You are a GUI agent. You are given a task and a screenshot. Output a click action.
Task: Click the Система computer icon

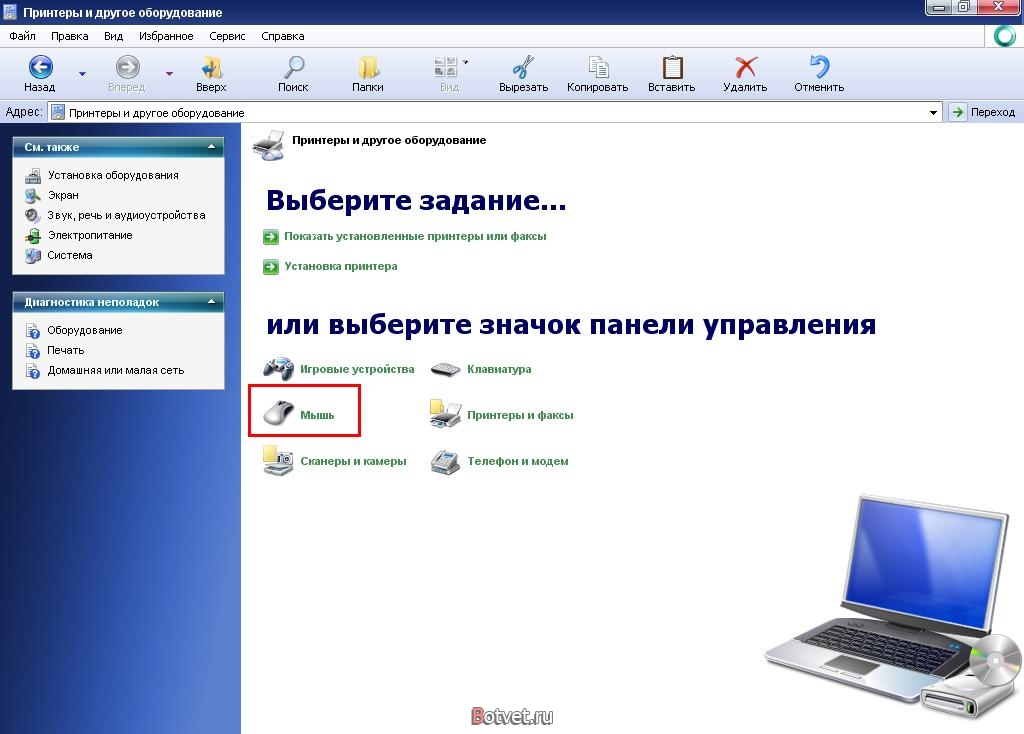pyautogui.click(x=33, y=255)
